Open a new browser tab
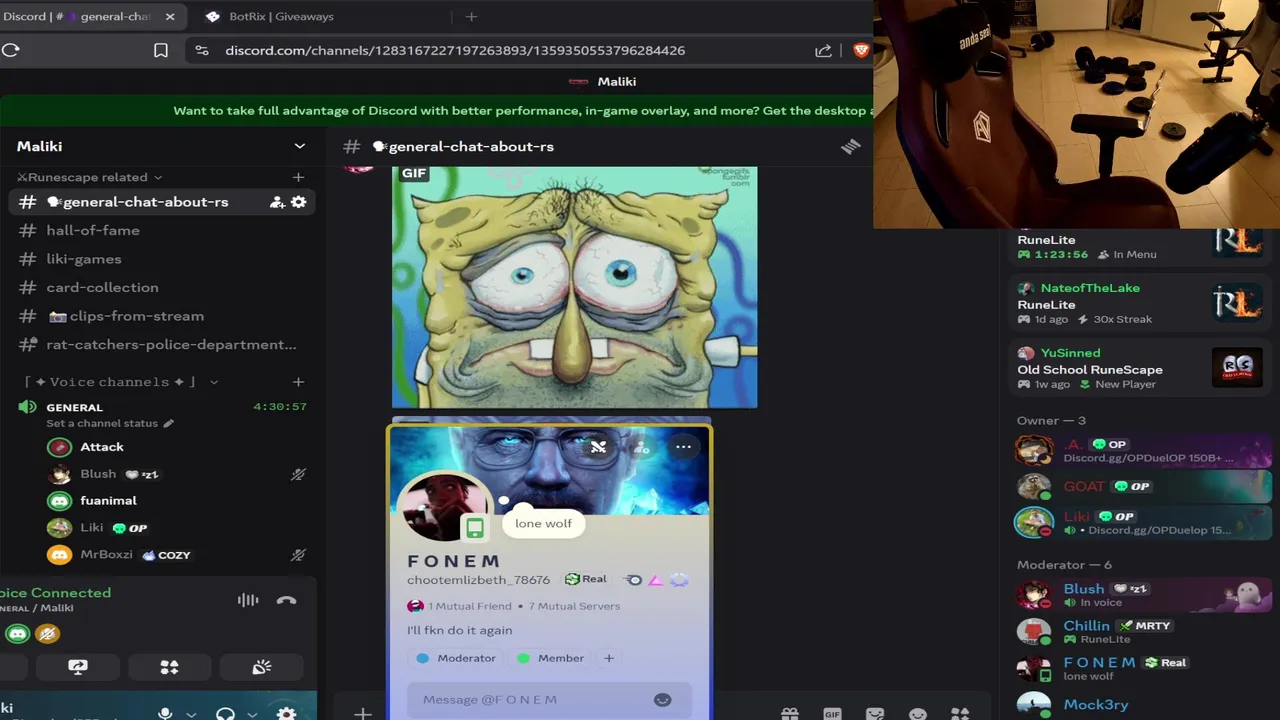This screenshot has height=720, width=1280. tap(471, 16)
